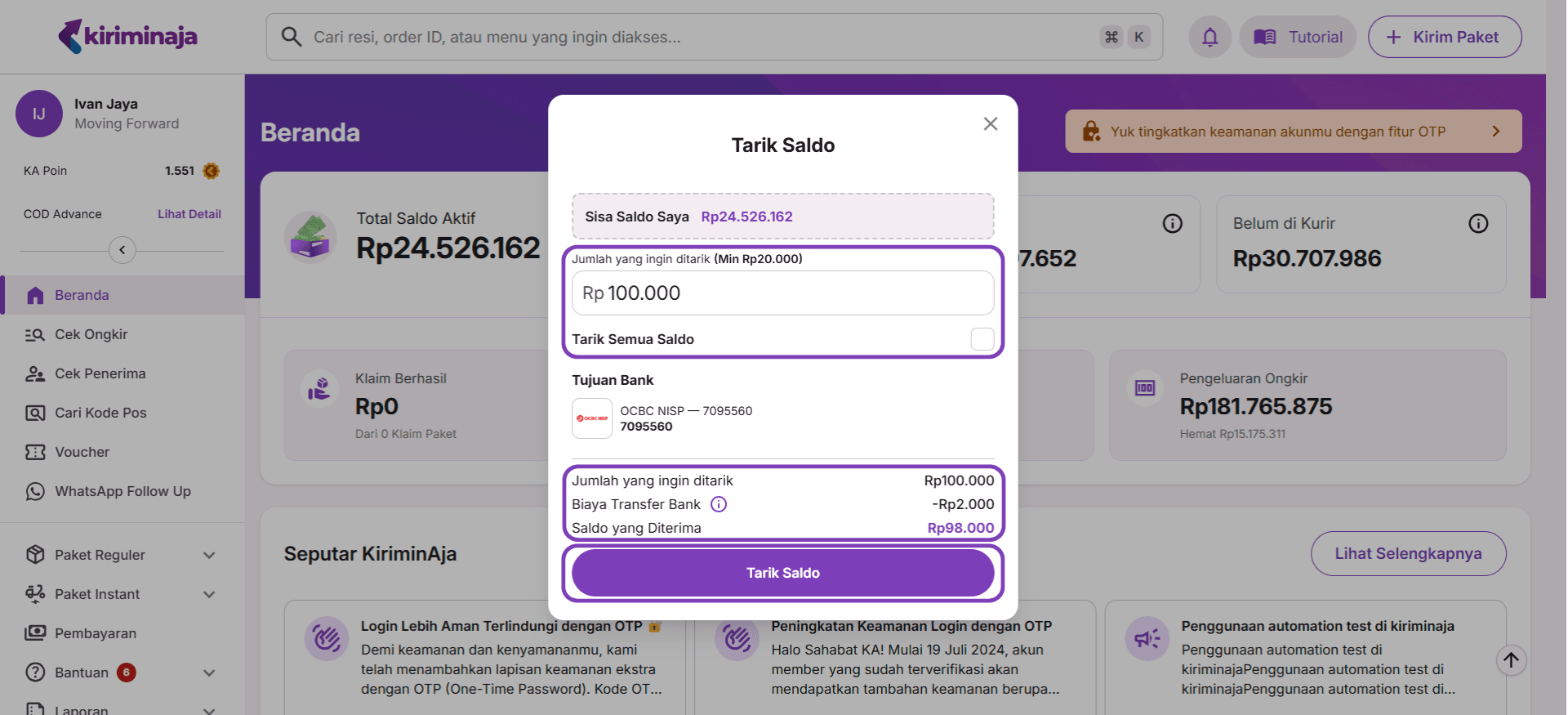Collapse the sidebar with the chevron button
1568x715 pixels.
click(122, 250)
